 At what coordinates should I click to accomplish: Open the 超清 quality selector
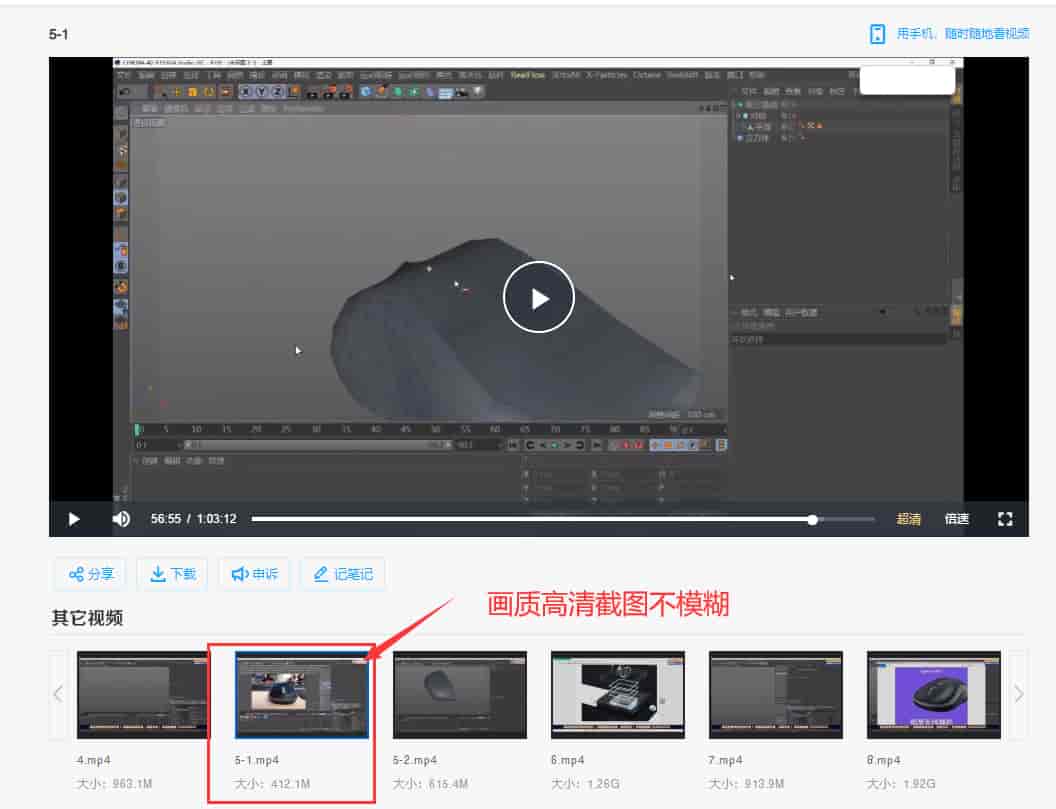click(x=908, y=519)
